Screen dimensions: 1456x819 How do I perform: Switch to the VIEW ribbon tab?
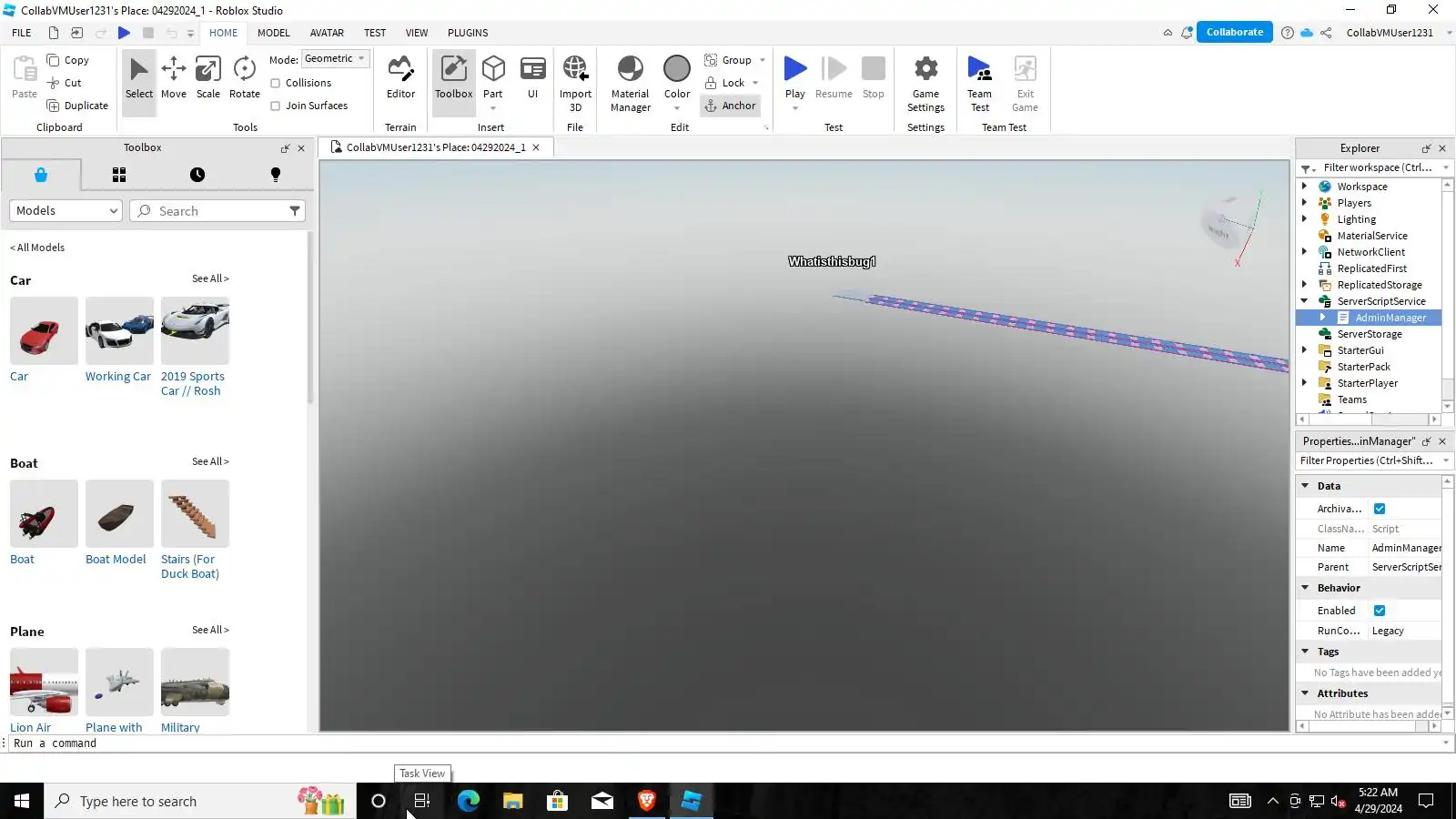point(417,33)
